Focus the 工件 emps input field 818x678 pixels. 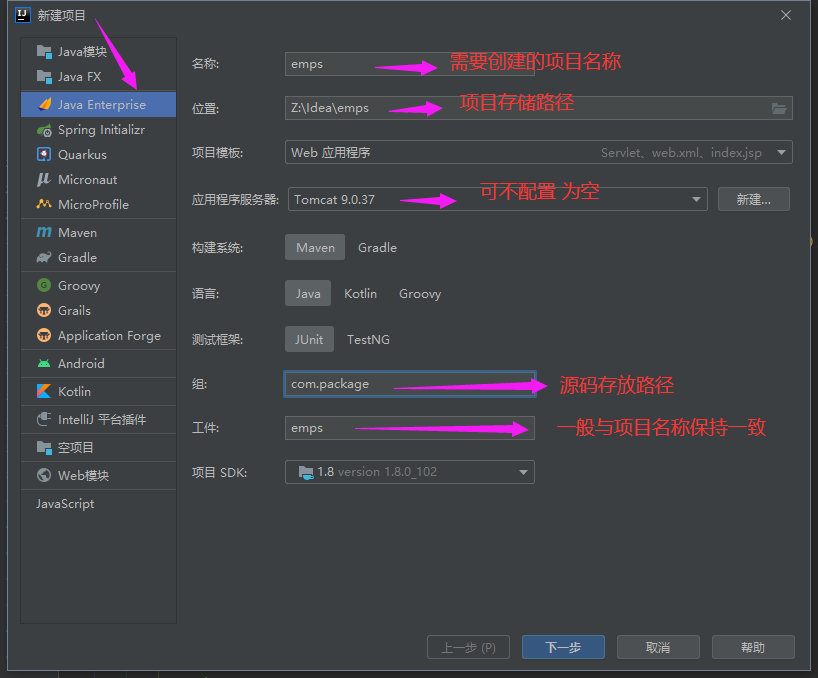tap(410, 428)
